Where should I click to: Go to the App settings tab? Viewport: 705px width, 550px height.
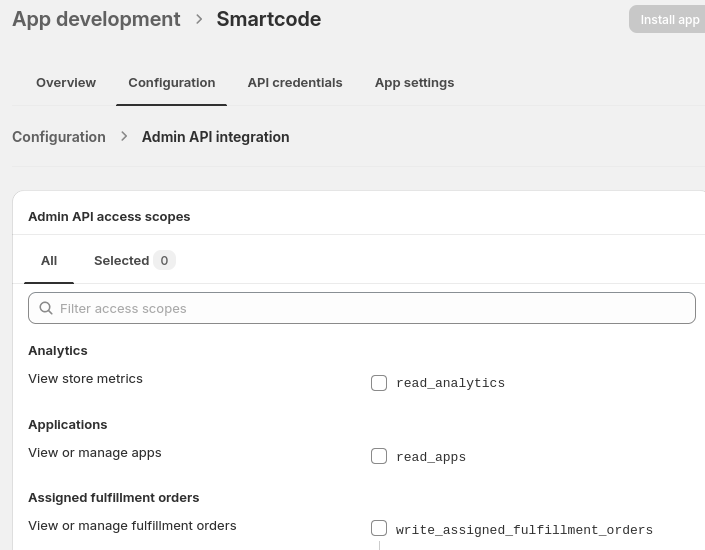click(414, 83)
